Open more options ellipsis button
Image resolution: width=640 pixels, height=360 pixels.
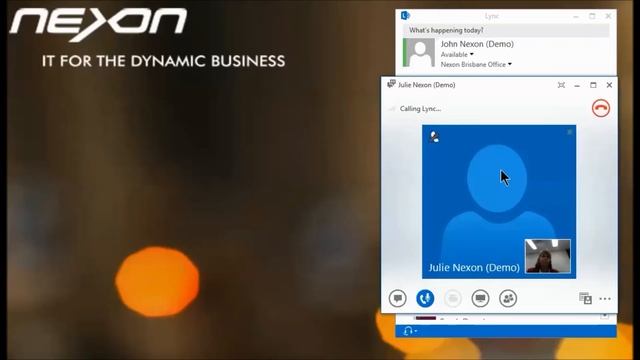[x=605, y=299]
